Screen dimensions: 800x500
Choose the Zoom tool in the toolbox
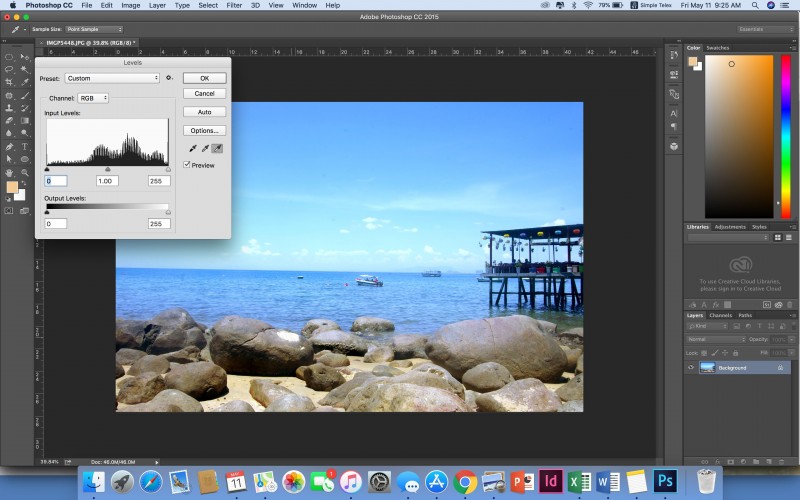[x=25, y=172]
